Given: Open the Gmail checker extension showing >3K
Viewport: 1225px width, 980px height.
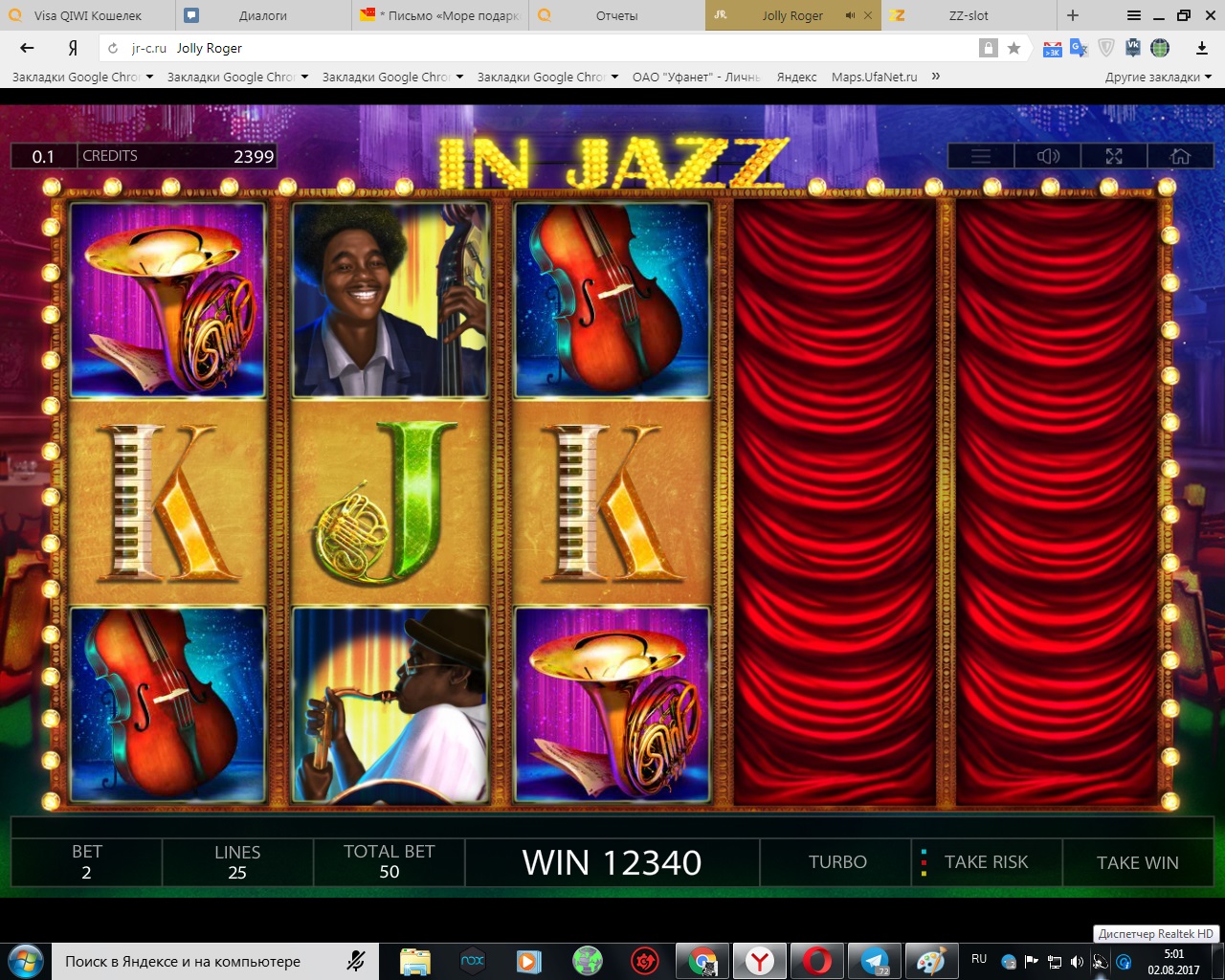Looking at the screenshot, I should [x=1052, y=49].
